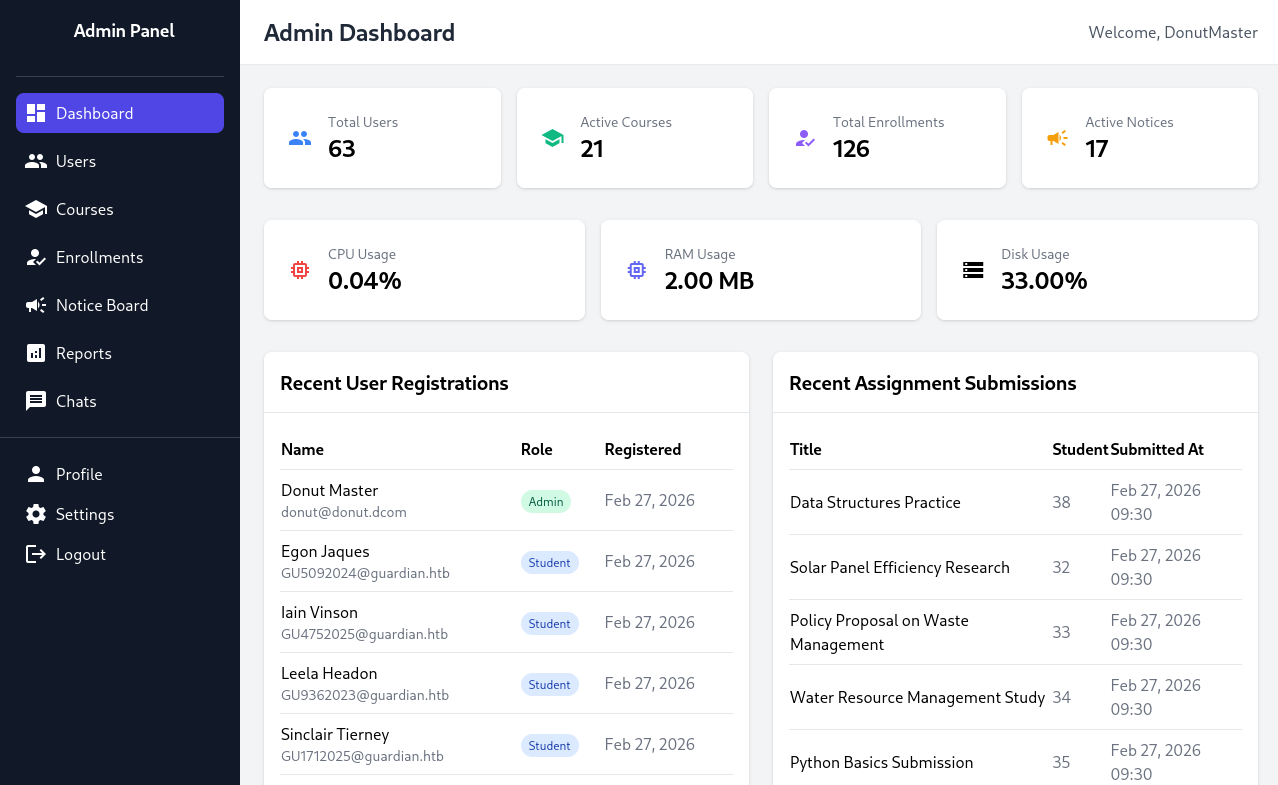Open the Enrollments page from sidebar
This screenshot has width=1278, height=785.
(x=99, y=257)
